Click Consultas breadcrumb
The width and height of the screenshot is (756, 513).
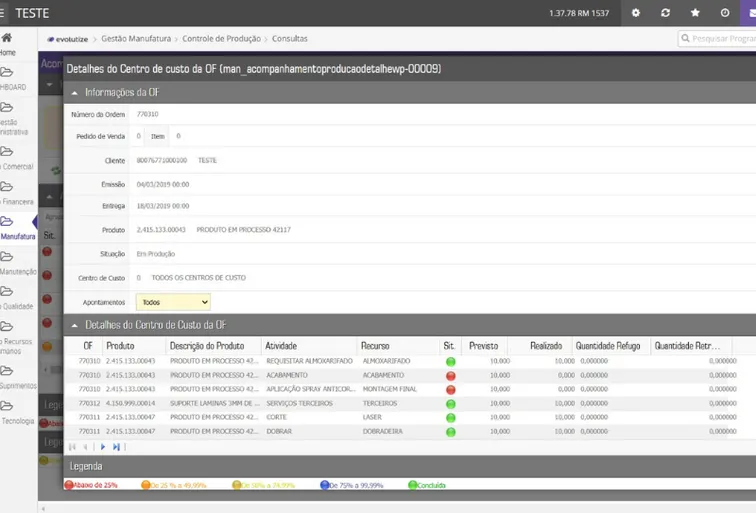(289, 39)
